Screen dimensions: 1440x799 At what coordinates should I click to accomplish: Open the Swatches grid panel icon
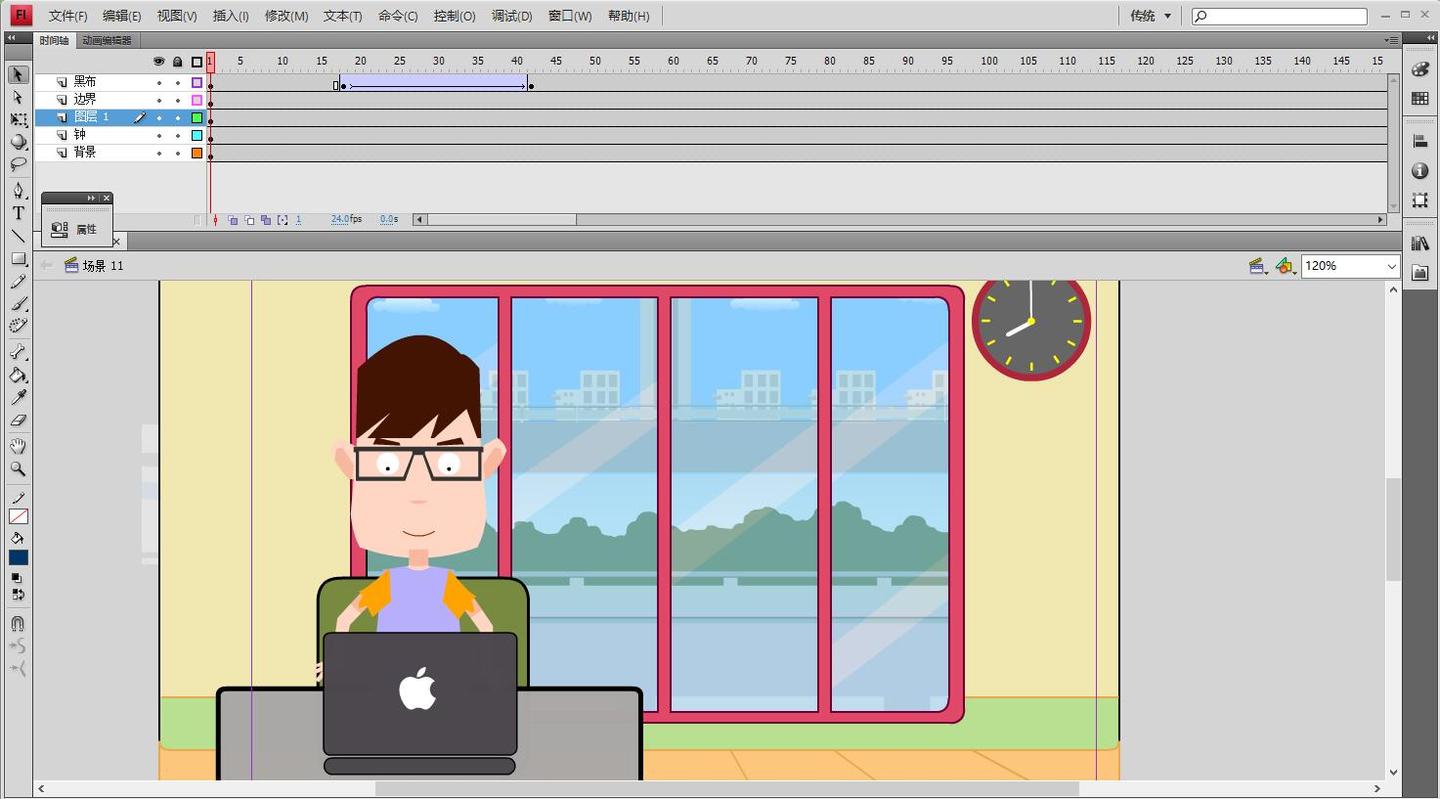(x=1420, y=98)
